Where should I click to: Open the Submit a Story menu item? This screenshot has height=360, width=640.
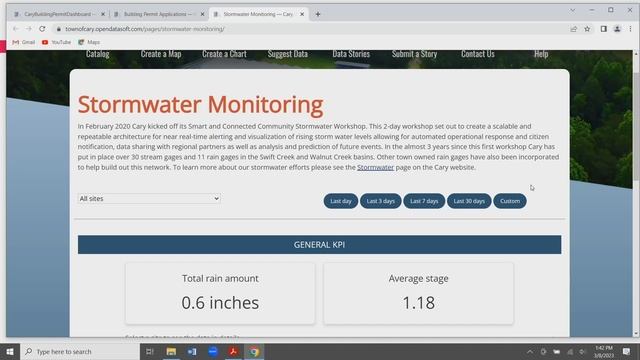point(414,54)
